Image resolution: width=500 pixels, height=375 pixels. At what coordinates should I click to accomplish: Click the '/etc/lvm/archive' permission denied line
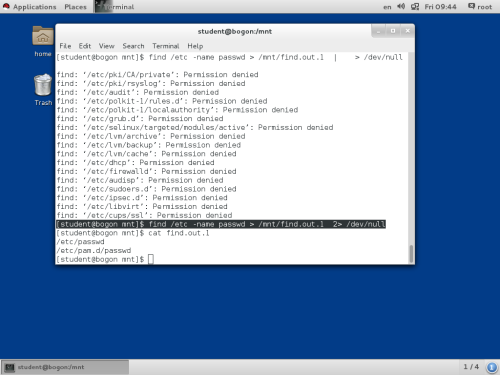pyautogui.click(x=151, y=136)
